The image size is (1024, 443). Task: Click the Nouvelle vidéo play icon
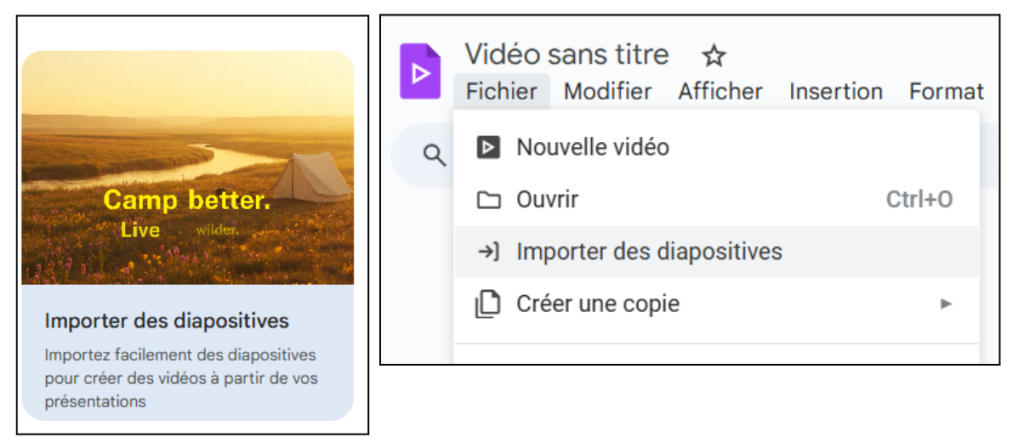(x=488, y=147)
